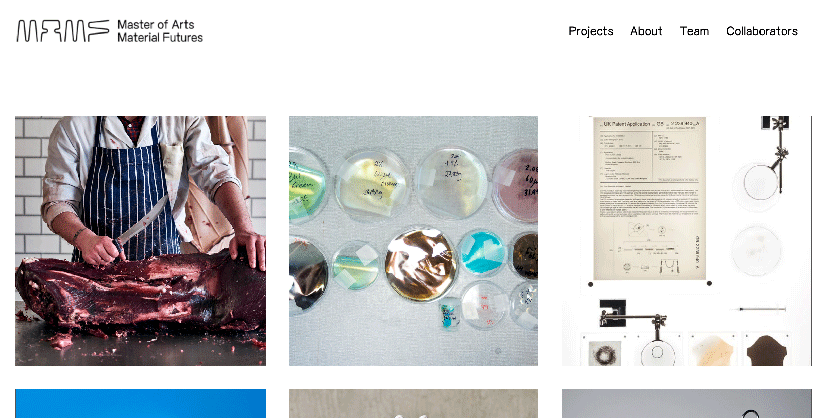Open the grey project tile below the patent image

[x=687, y=404]
